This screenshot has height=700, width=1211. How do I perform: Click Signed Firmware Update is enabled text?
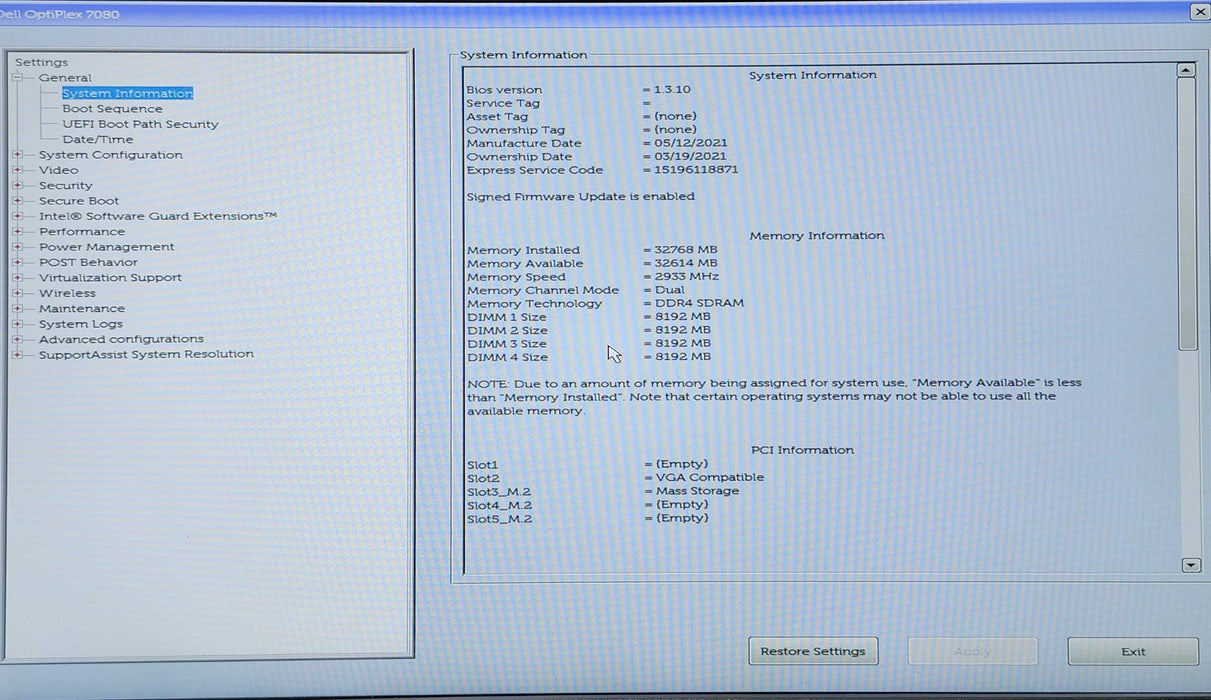click(x=580, y=197)
